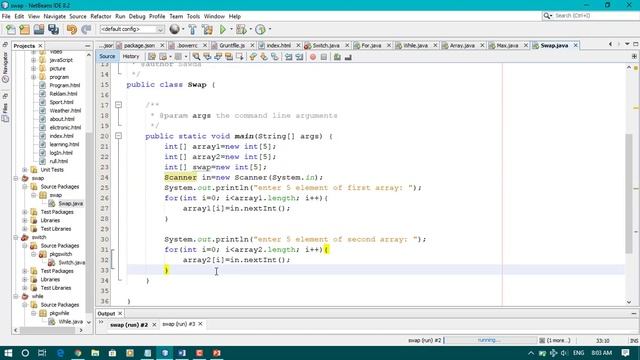Switch to the index.html editor tab
The image size is (640, 360).
[x=279, y=45]
